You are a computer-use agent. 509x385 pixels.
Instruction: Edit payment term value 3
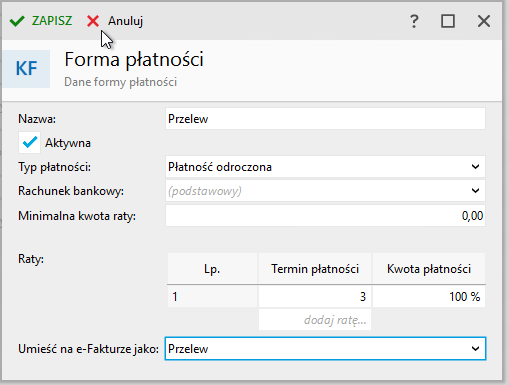click(x=315, y=296)
